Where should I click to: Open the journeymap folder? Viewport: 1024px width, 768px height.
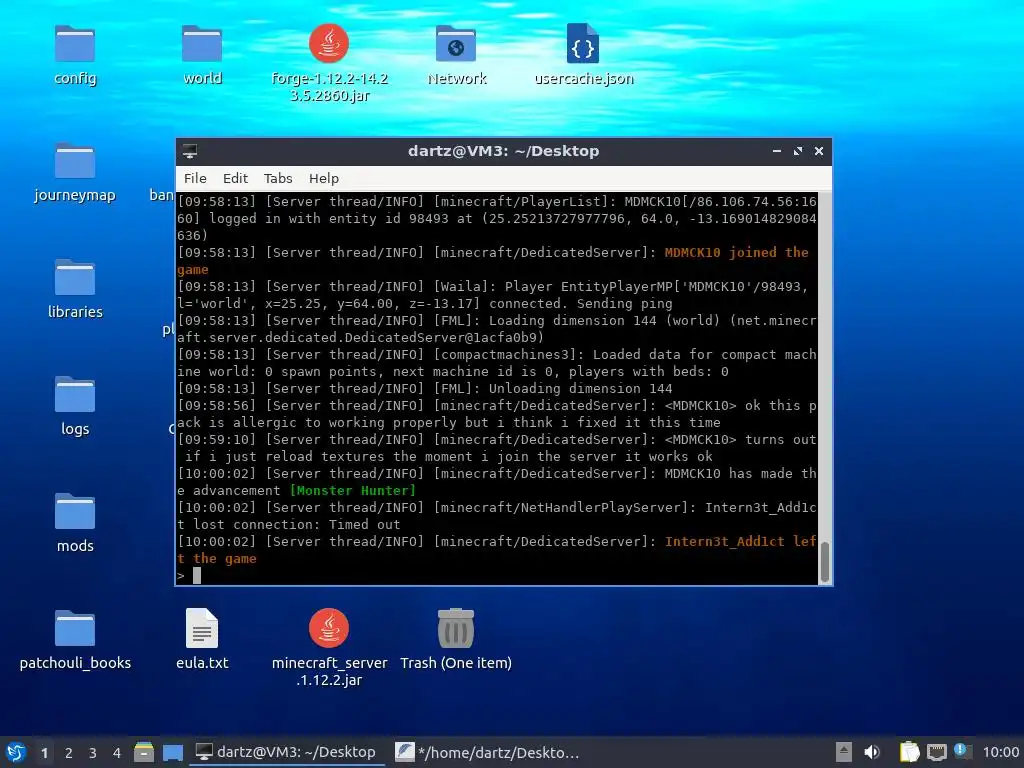[74, 161]
